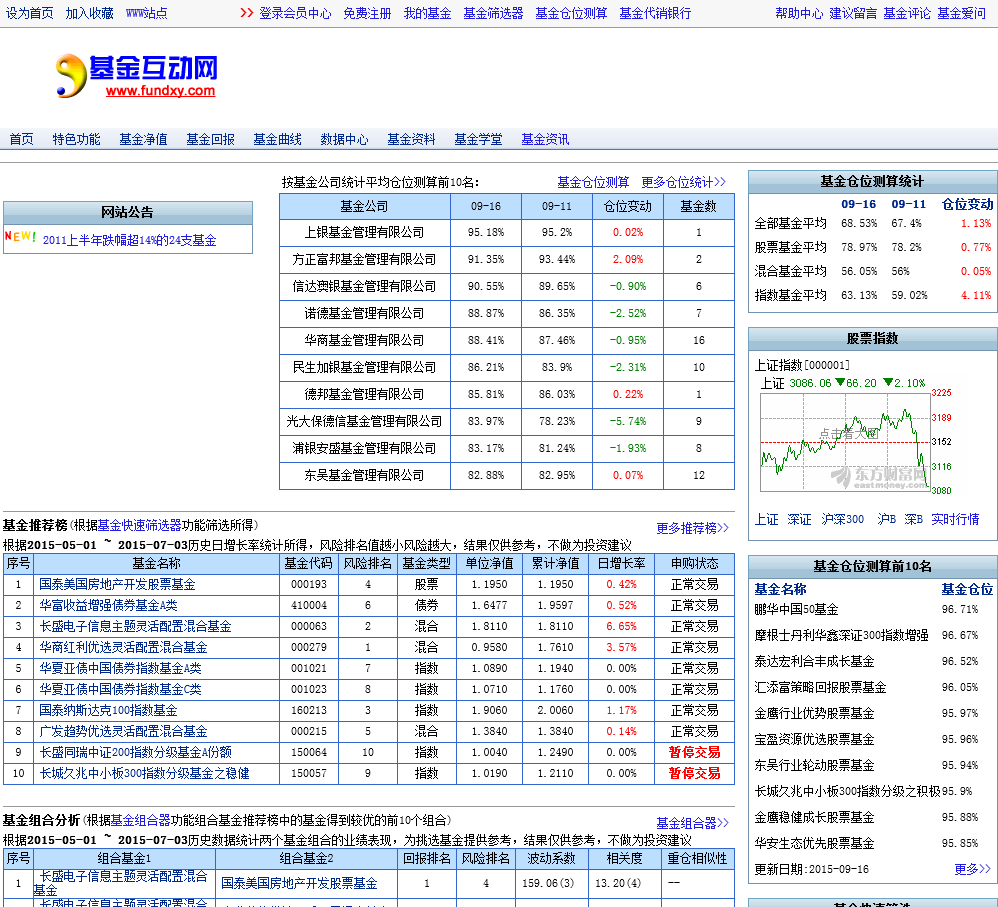Open 基金组合器 link in 组合分析 heading
This screenshot has height=907, width=998.
coord(141,820)
